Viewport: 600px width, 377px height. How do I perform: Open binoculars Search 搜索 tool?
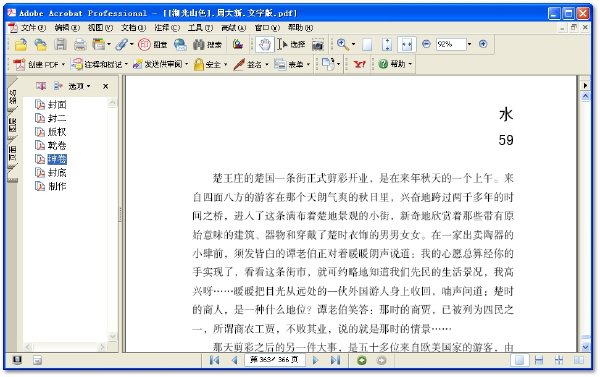207,45
